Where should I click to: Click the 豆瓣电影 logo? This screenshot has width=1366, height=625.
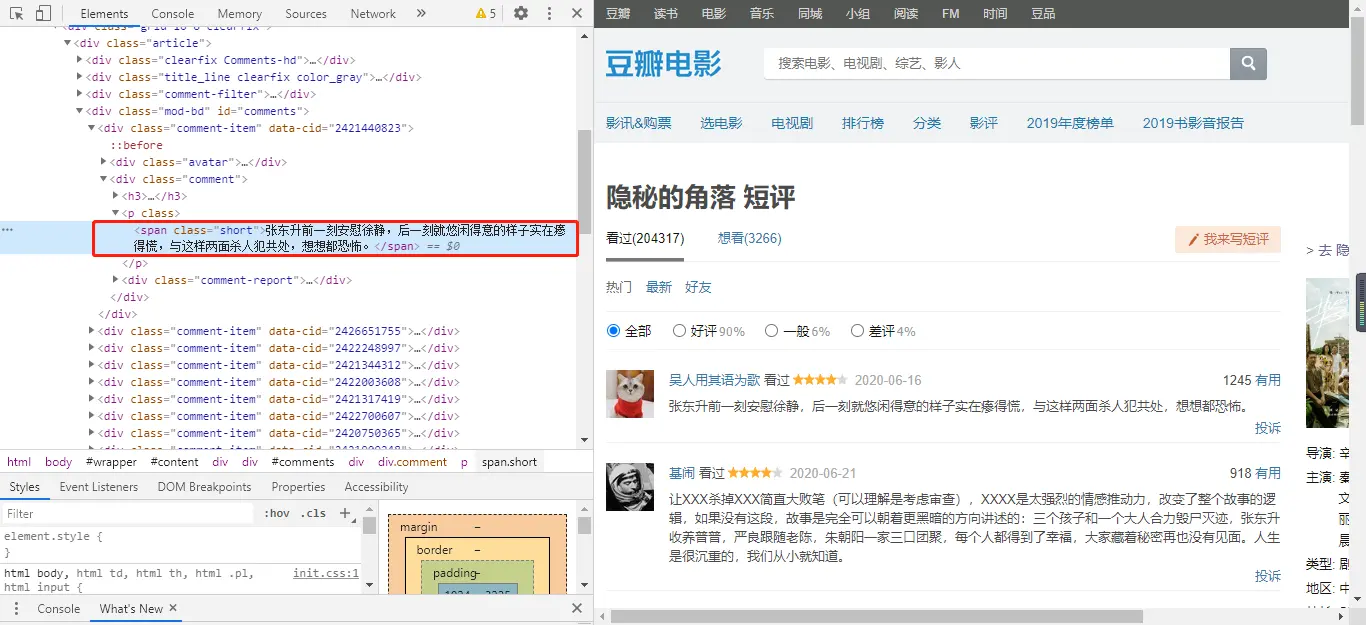click(663, 63)
